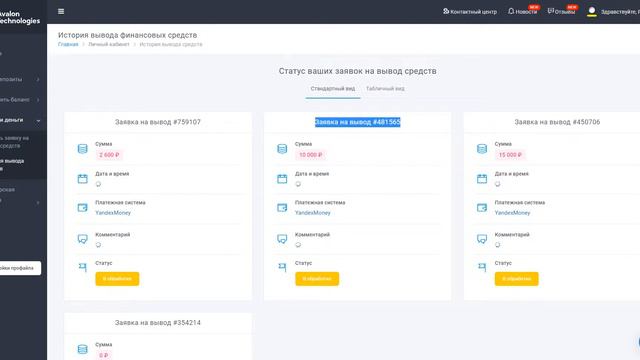
Task: Click the sum icon in request #354214
Action: pos(82,349)
